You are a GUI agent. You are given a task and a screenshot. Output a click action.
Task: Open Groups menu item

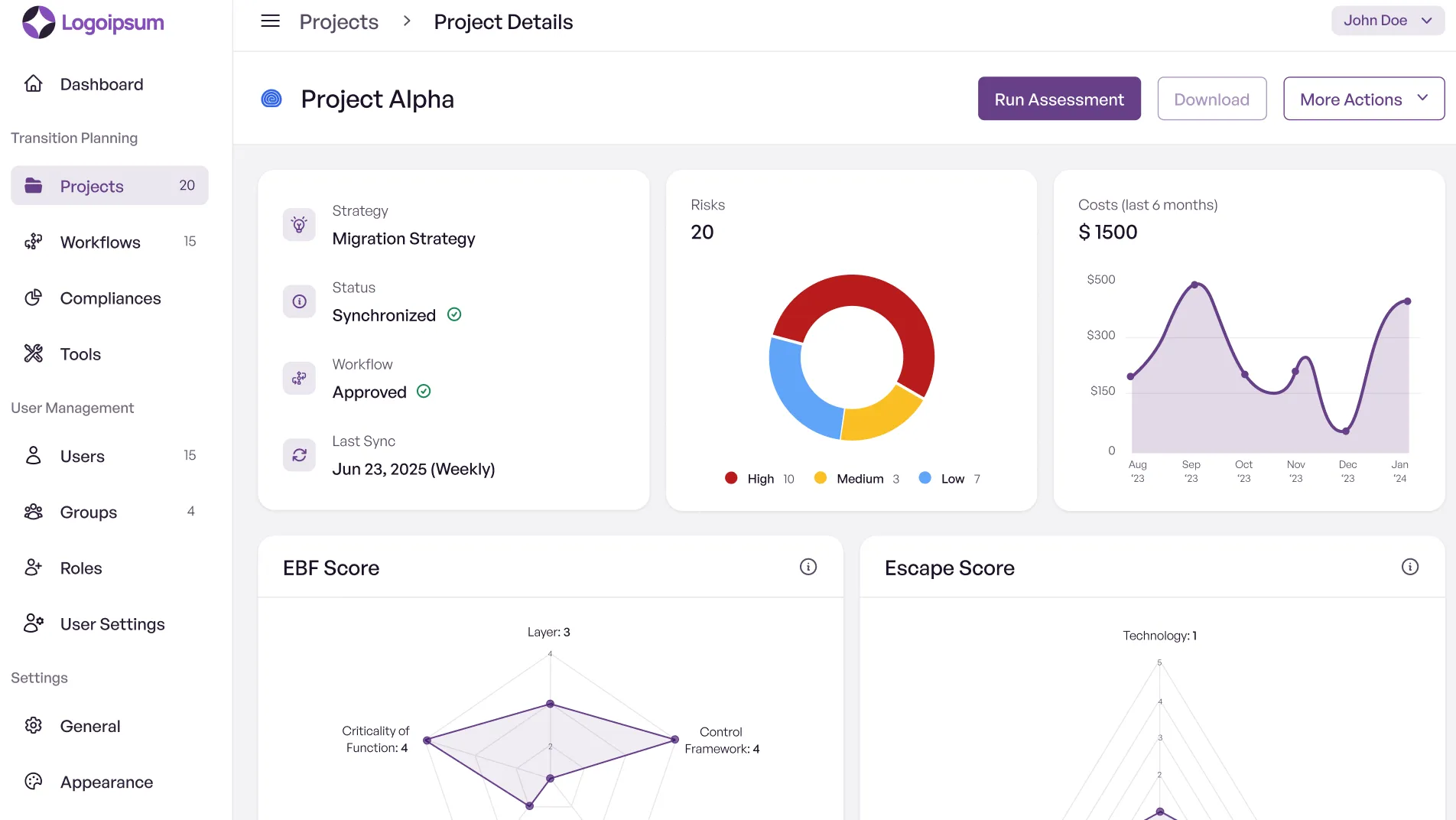pos(109,512)
